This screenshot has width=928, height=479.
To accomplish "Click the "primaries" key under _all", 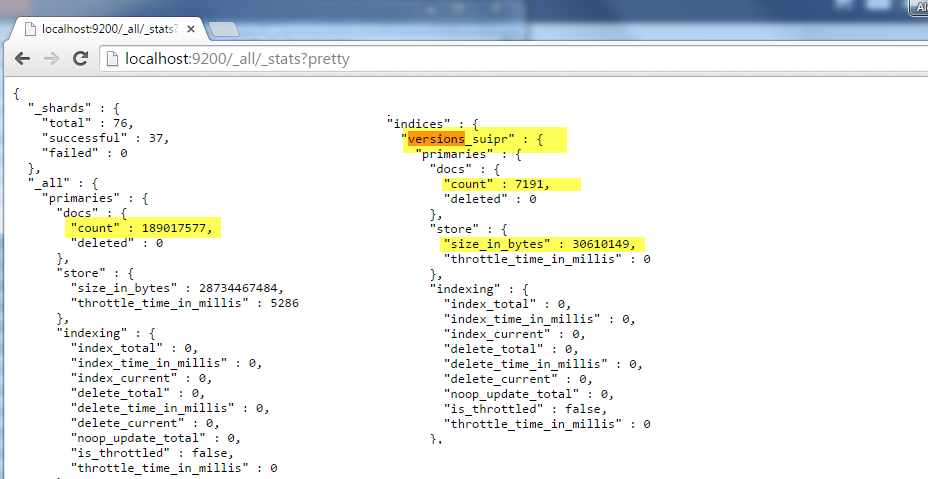I will 81,198.
